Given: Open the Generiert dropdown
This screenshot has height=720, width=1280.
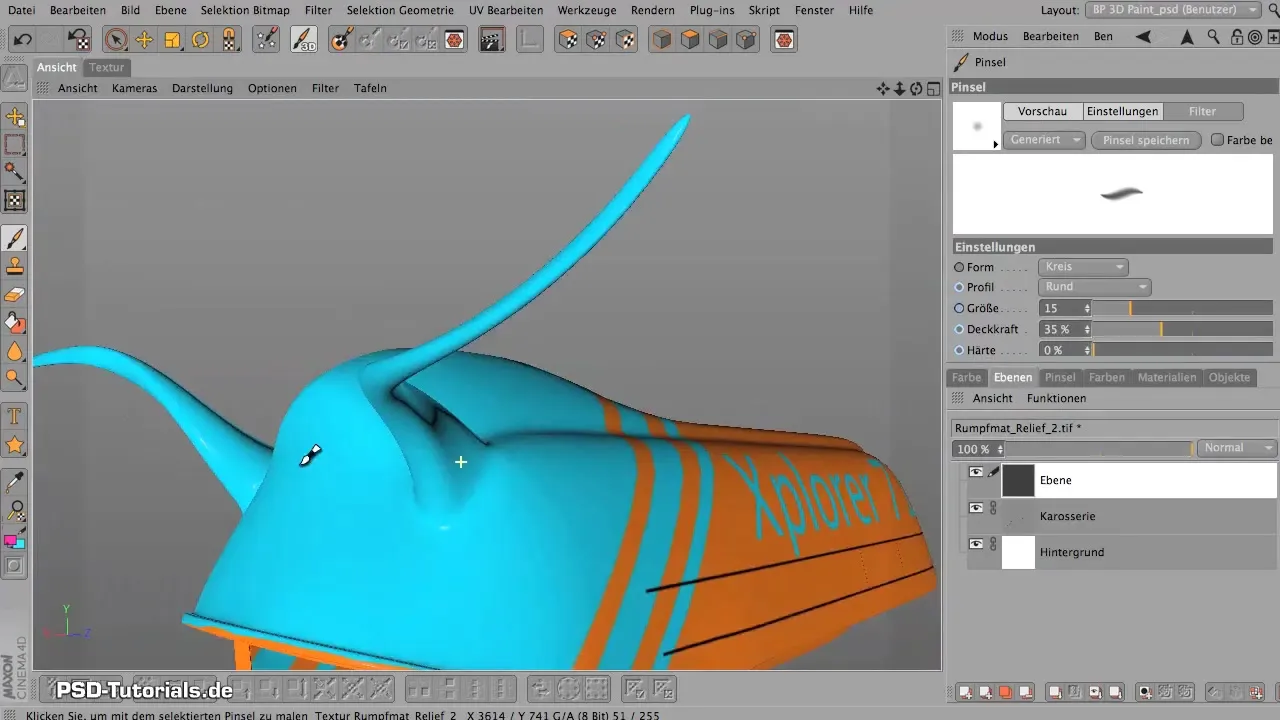Looking at the screenshot, I should (x=1044, y=140).
